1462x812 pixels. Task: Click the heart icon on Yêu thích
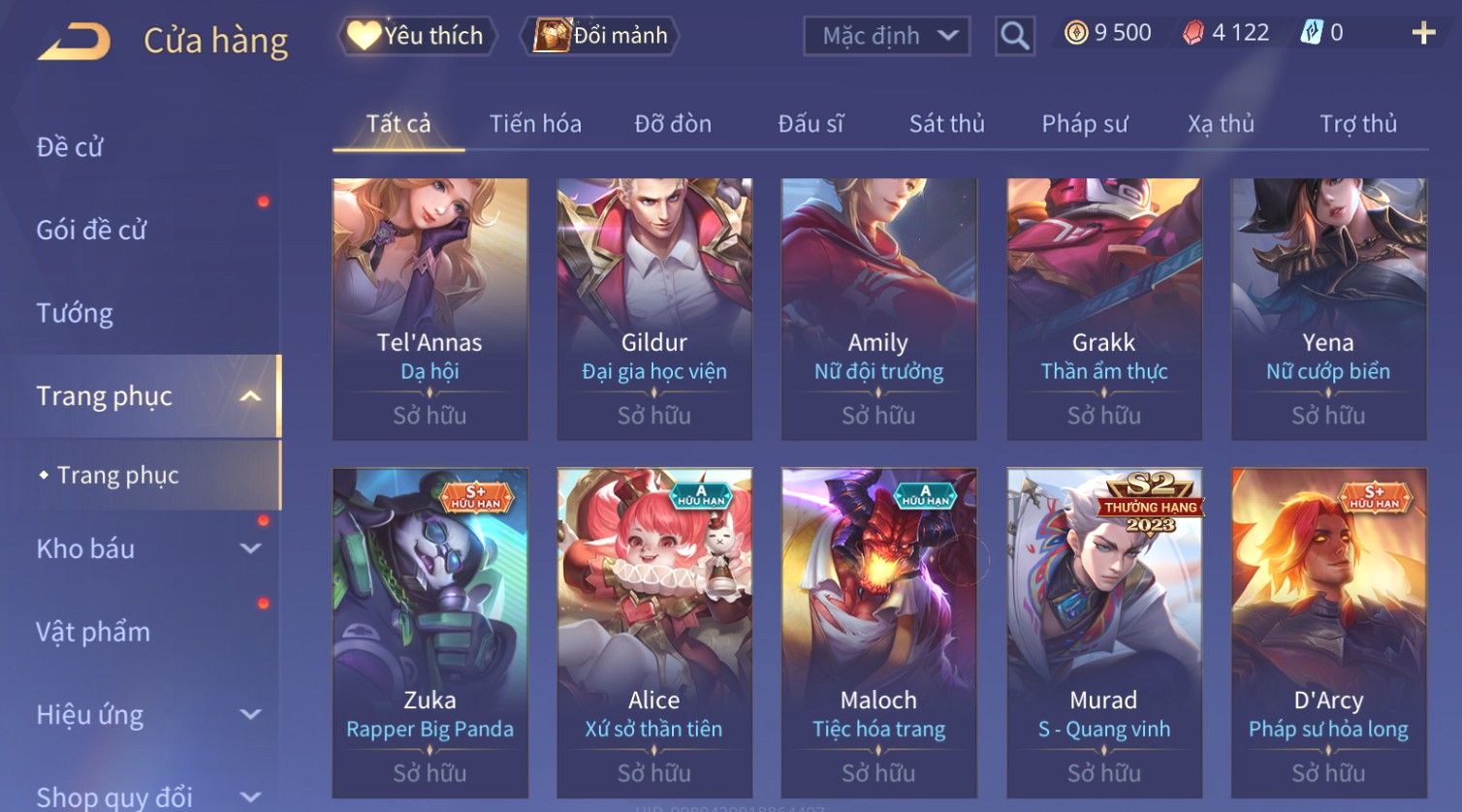[364, 36]
